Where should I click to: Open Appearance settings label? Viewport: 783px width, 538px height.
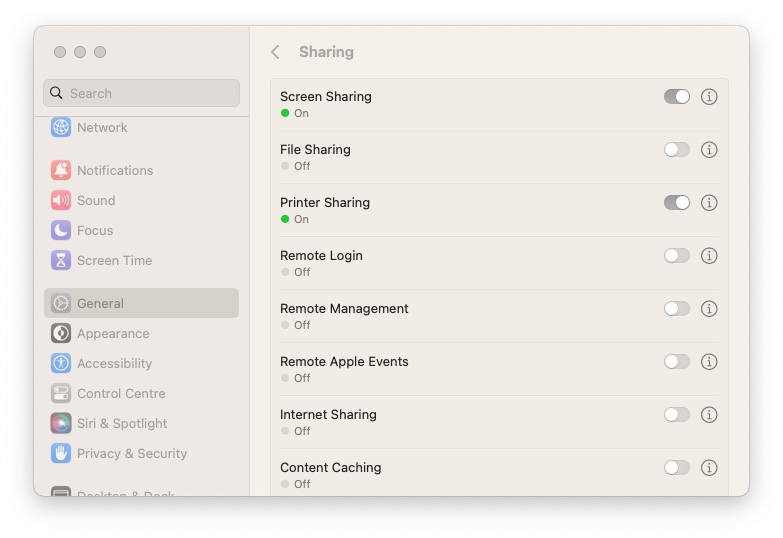tap(113, 333)
